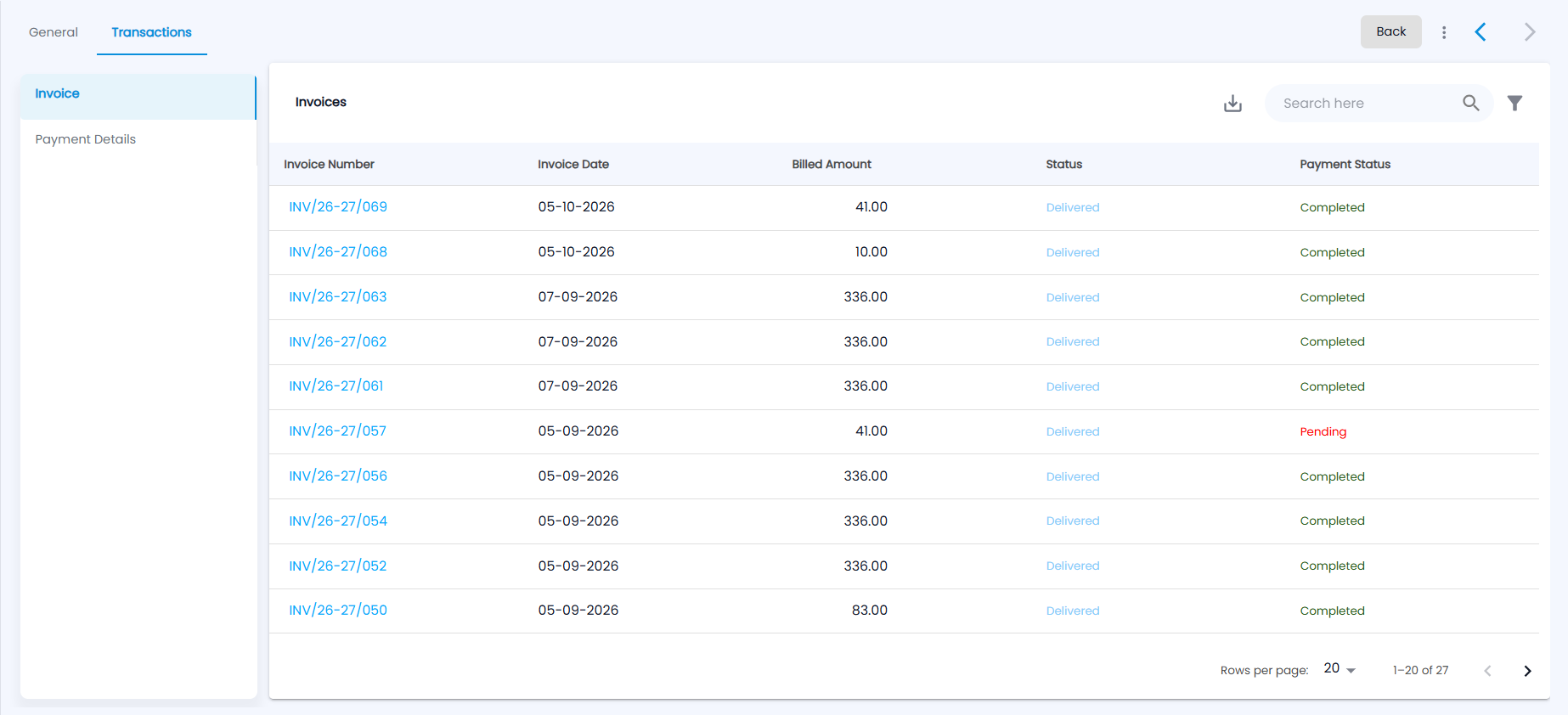The image size is (1568, 715).
Task: Click the search magnifier icon
Action: click(1471, 103)
